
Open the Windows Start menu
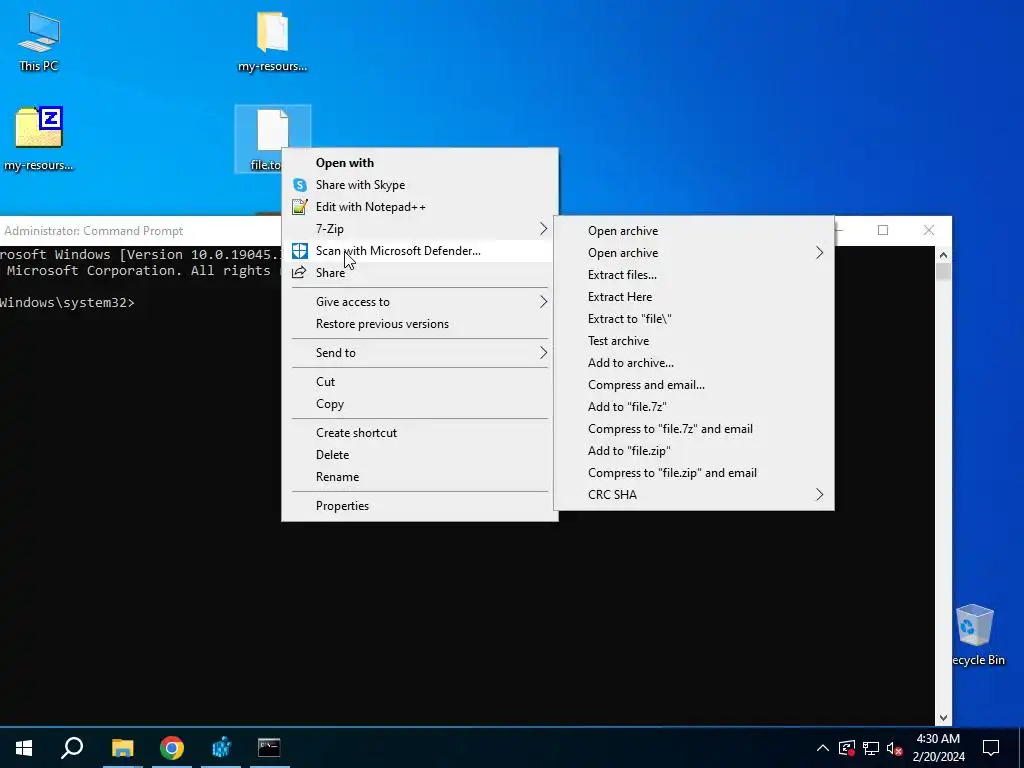[x=24, y=748]
